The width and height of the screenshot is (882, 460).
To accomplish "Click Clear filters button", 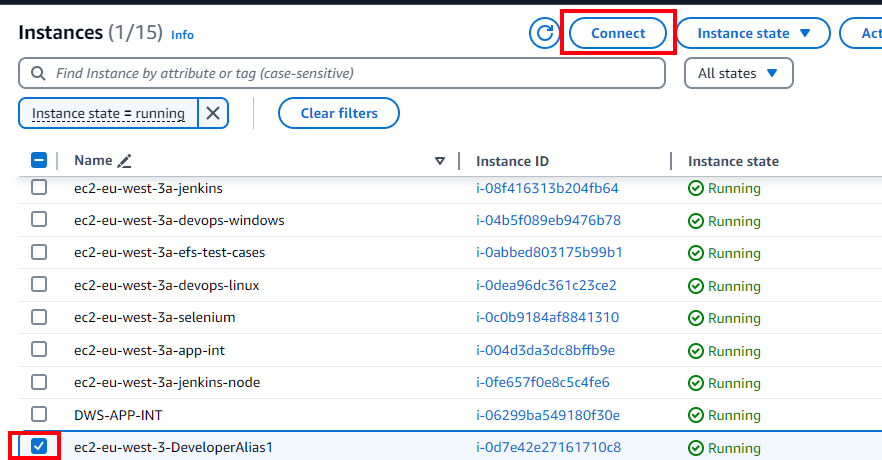I will click(x=339, y=113).
